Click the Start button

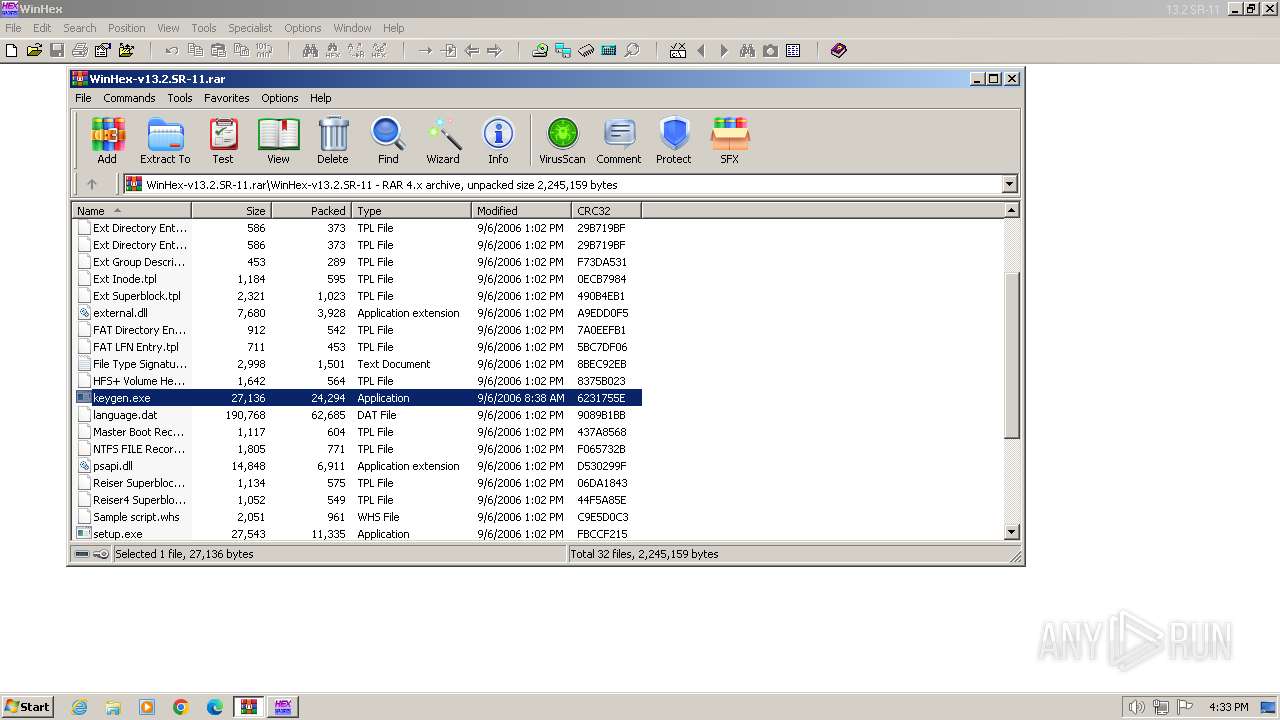click(27, 706)
